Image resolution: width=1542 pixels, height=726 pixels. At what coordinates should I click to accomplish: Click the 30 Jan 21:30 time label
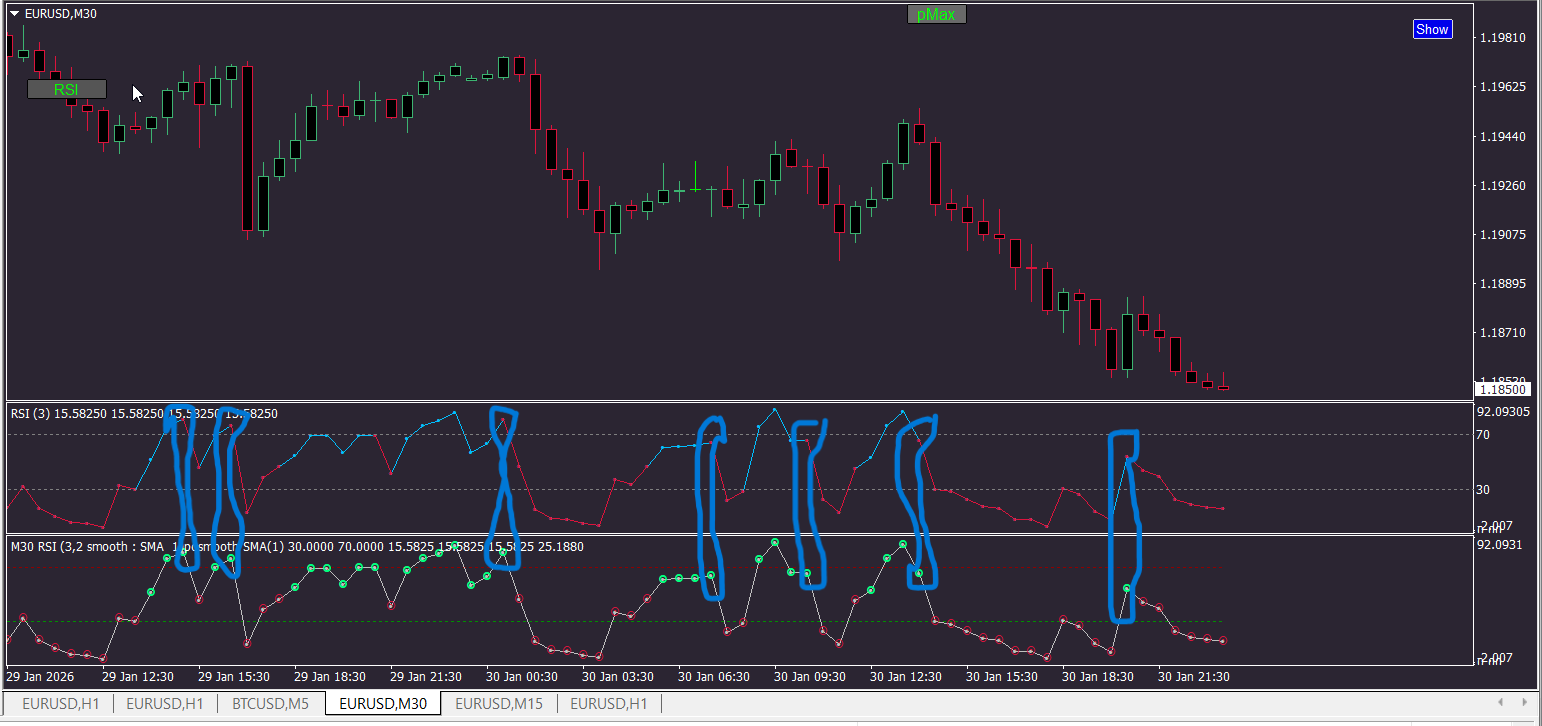[x=1194, y=677]
